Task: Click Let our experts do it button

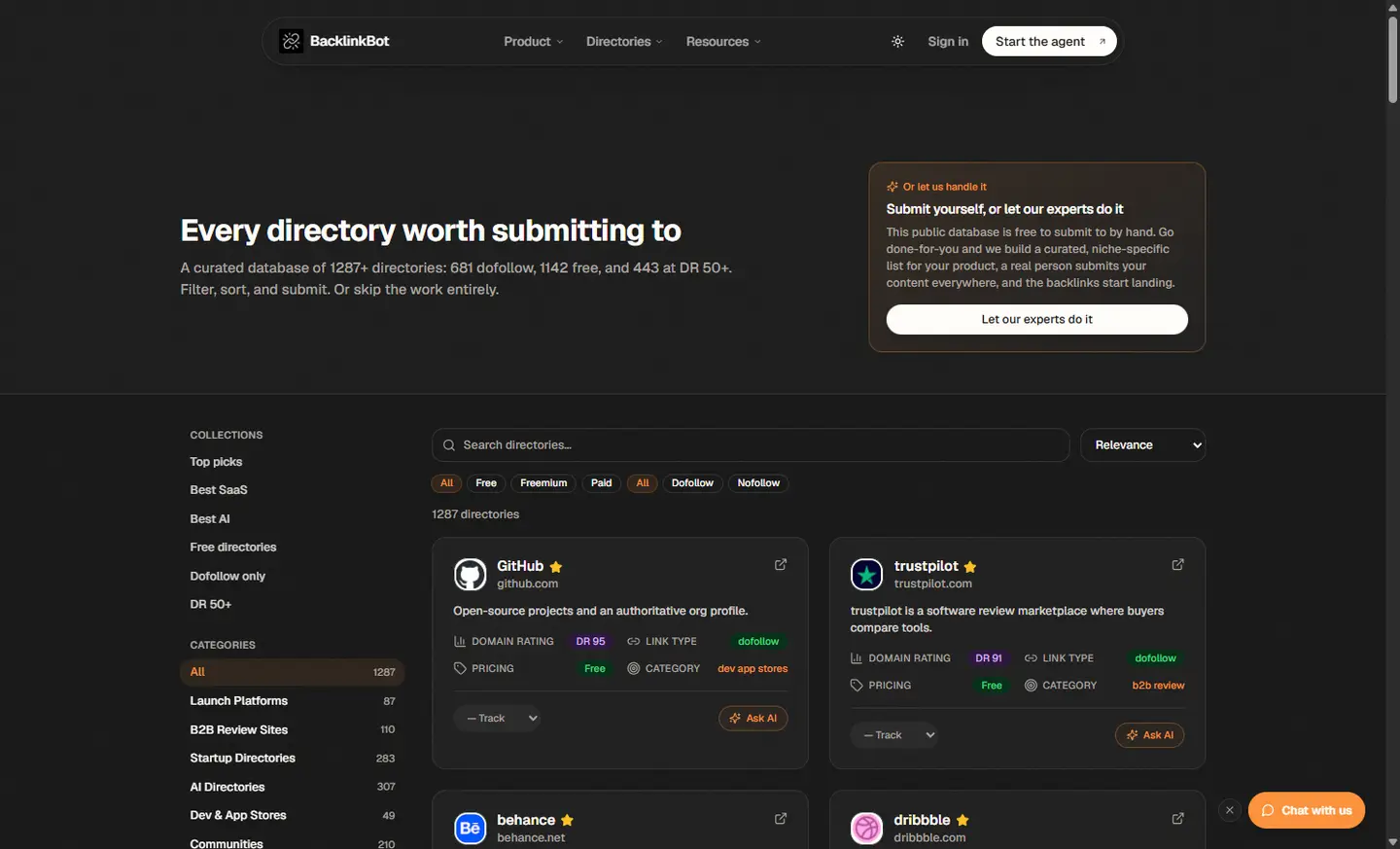Action: [1036, 319]
